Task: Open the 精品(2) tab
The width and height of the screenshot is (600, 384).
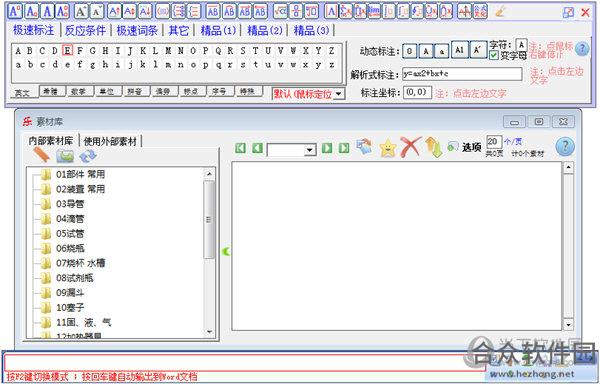Action: (265, 30)
